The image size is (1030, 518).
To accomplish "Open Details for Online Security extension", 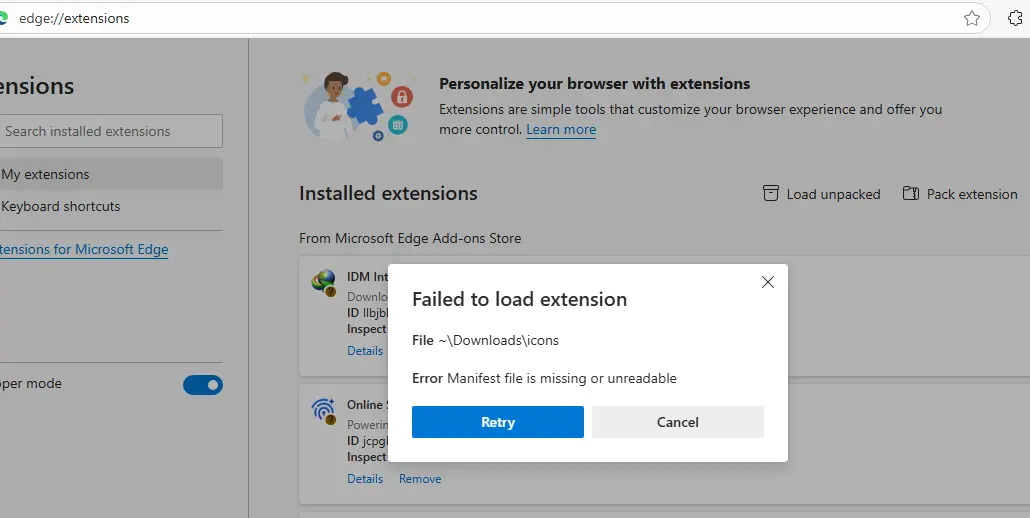I will (365, 479).
